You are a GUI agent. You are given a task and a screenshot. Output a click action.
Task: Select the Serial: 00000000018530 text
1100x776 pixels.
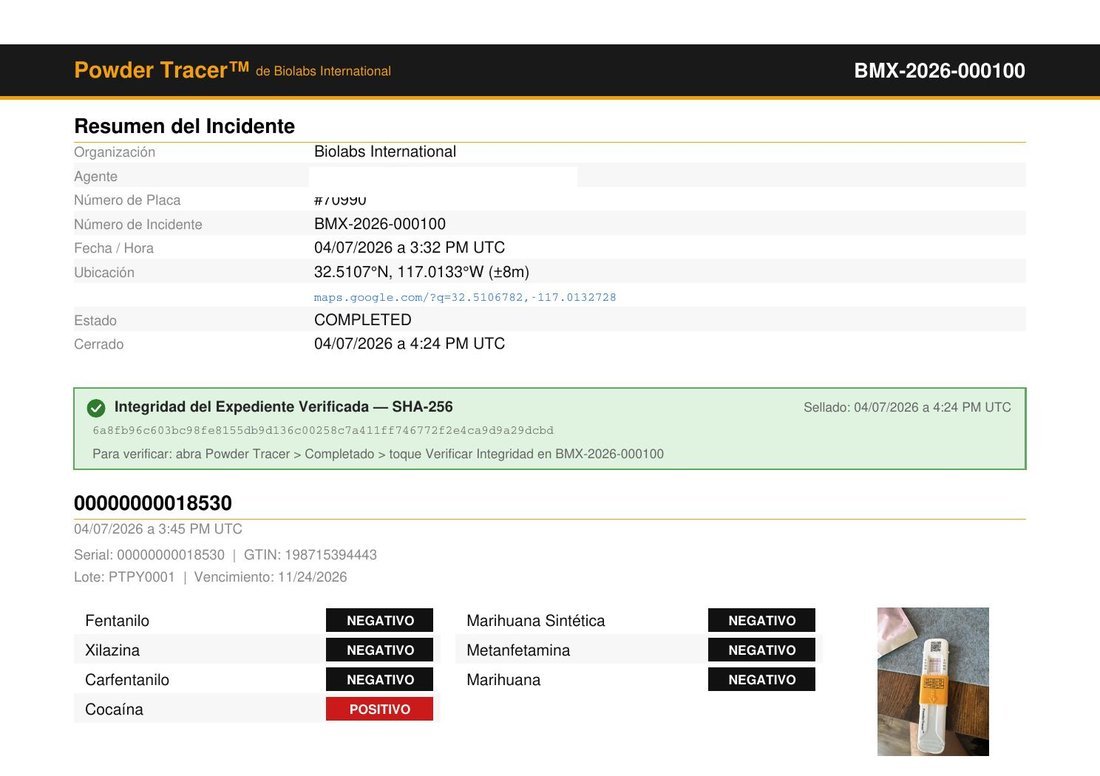(149, 555)
